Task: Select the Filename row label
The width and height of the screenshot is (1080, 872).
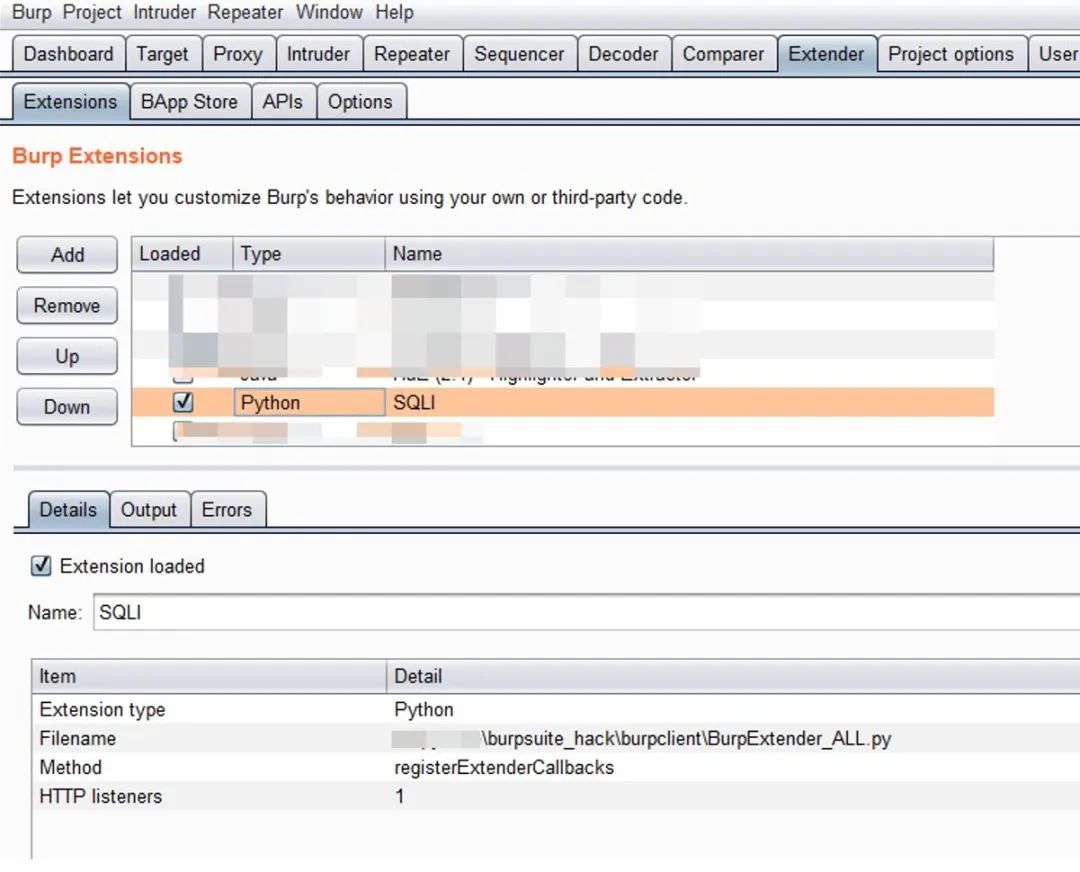Action: [x=78, y=738]
